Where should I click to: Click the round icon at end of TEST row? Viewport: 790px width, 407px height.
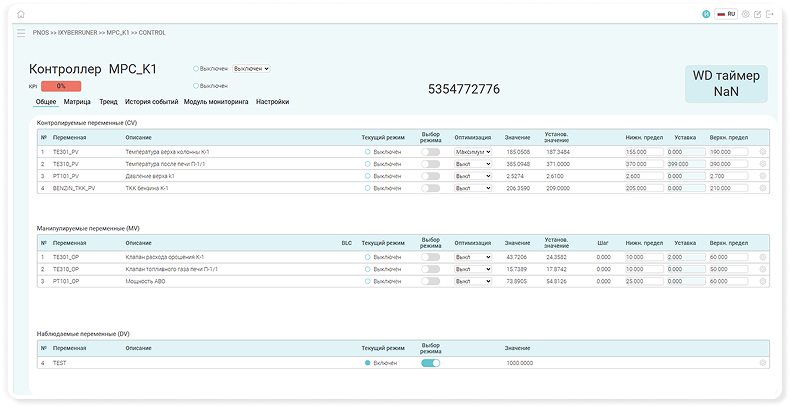point(763,363)
